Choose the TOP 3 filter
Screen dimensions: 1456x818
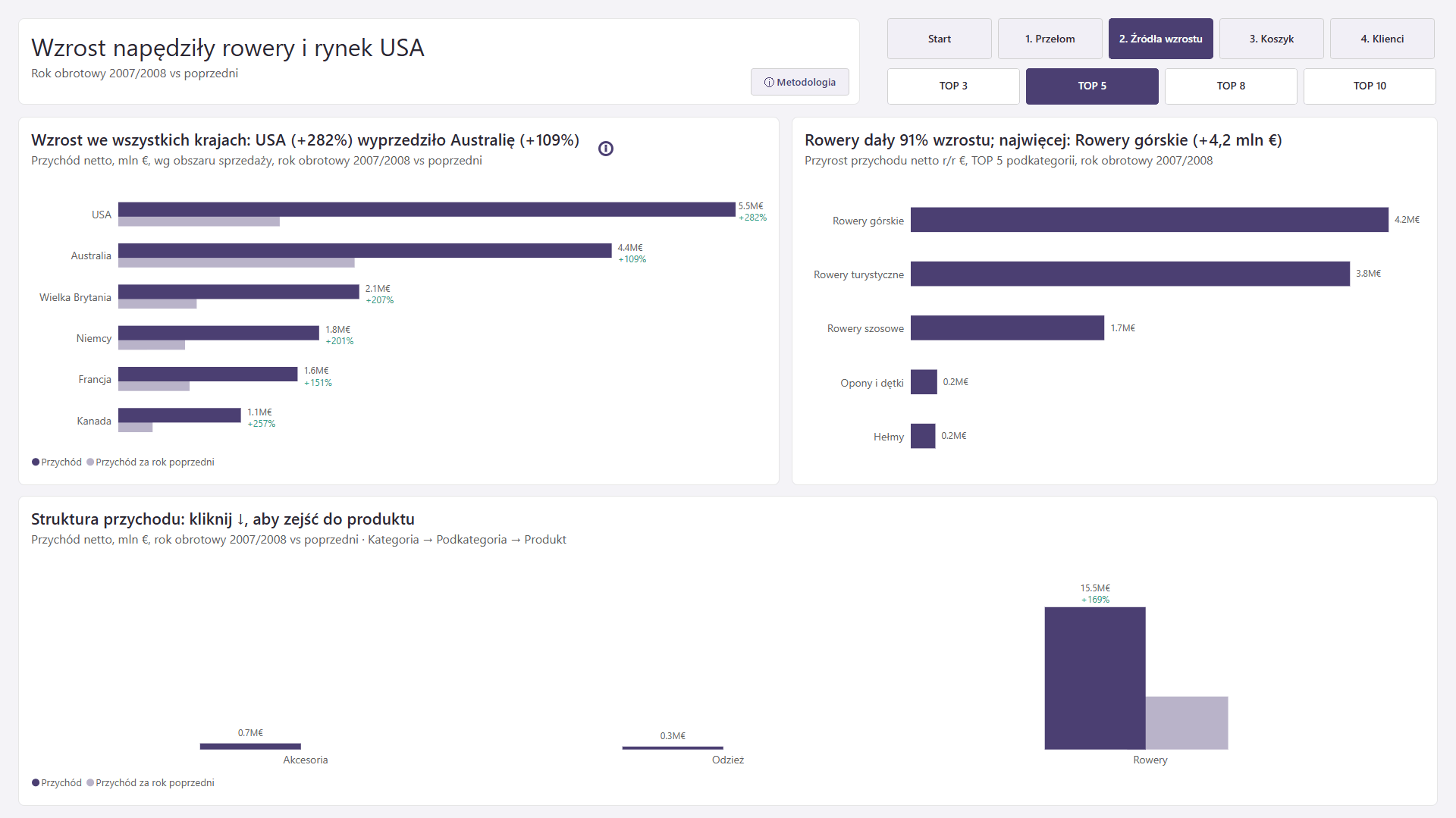[953, 86]
